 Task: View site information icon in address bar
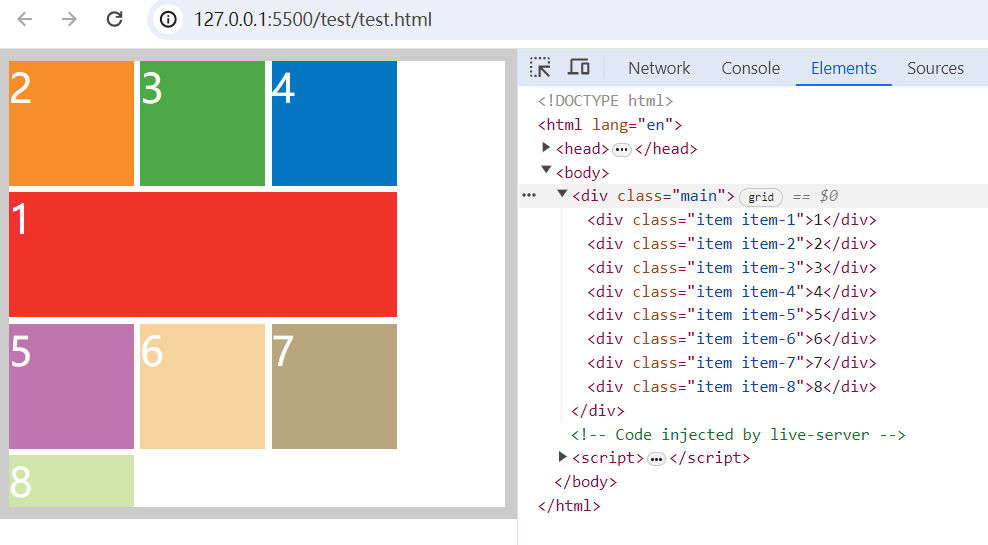tap(168, 20)
